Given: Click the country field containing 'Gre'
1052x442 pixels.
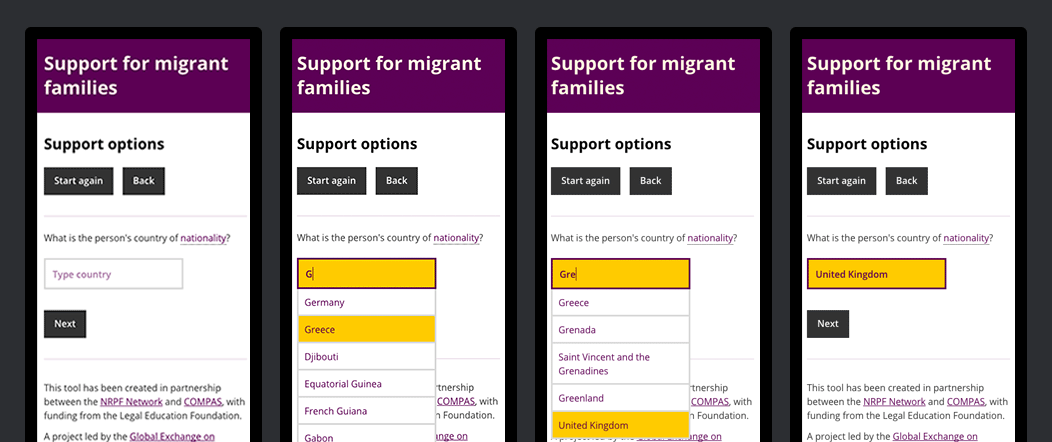Looking at the screenshot, I should pyautogui.click(x=620, y=274).
